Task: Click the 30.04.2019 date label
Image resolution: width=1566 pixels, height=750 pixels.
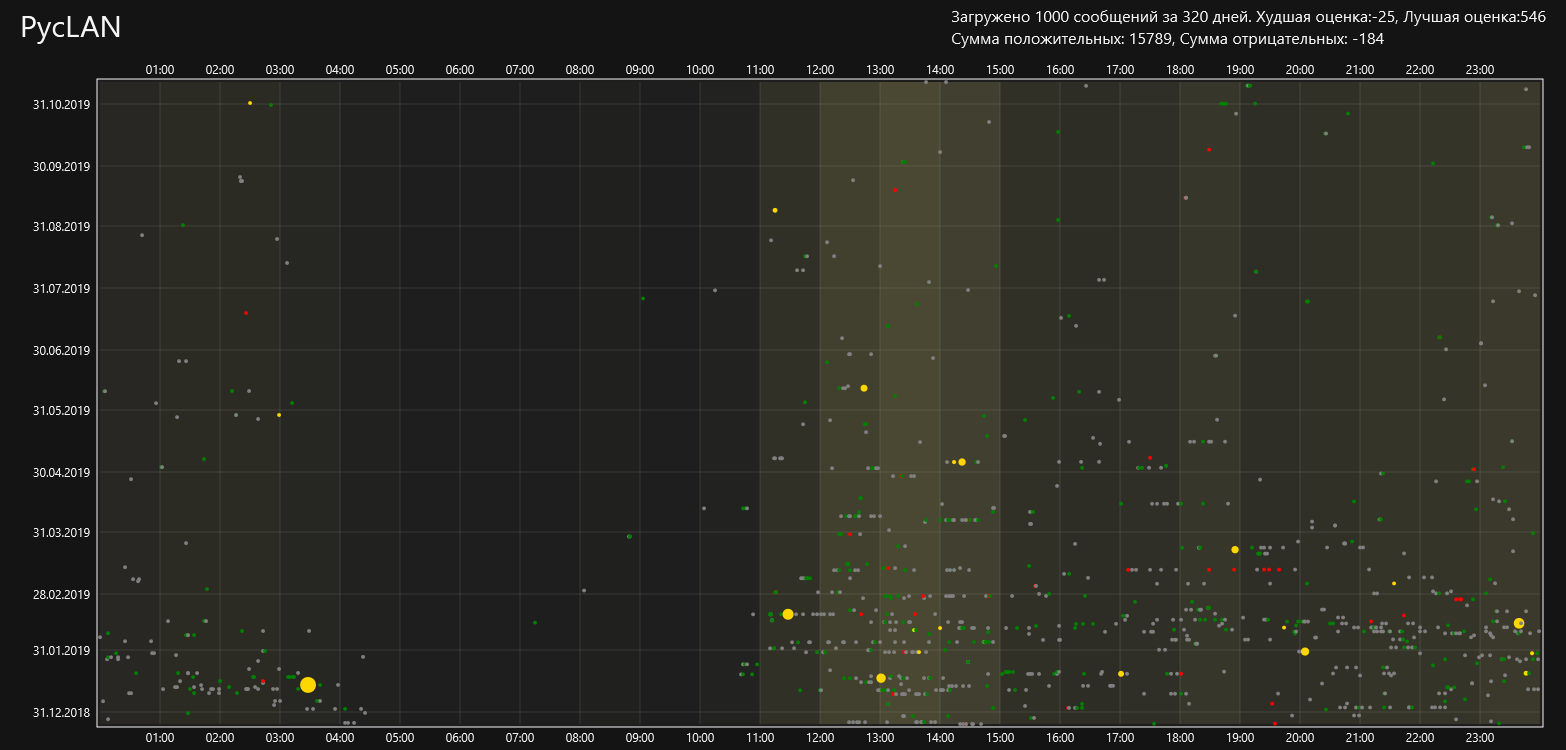Action: tap(62, 473)
